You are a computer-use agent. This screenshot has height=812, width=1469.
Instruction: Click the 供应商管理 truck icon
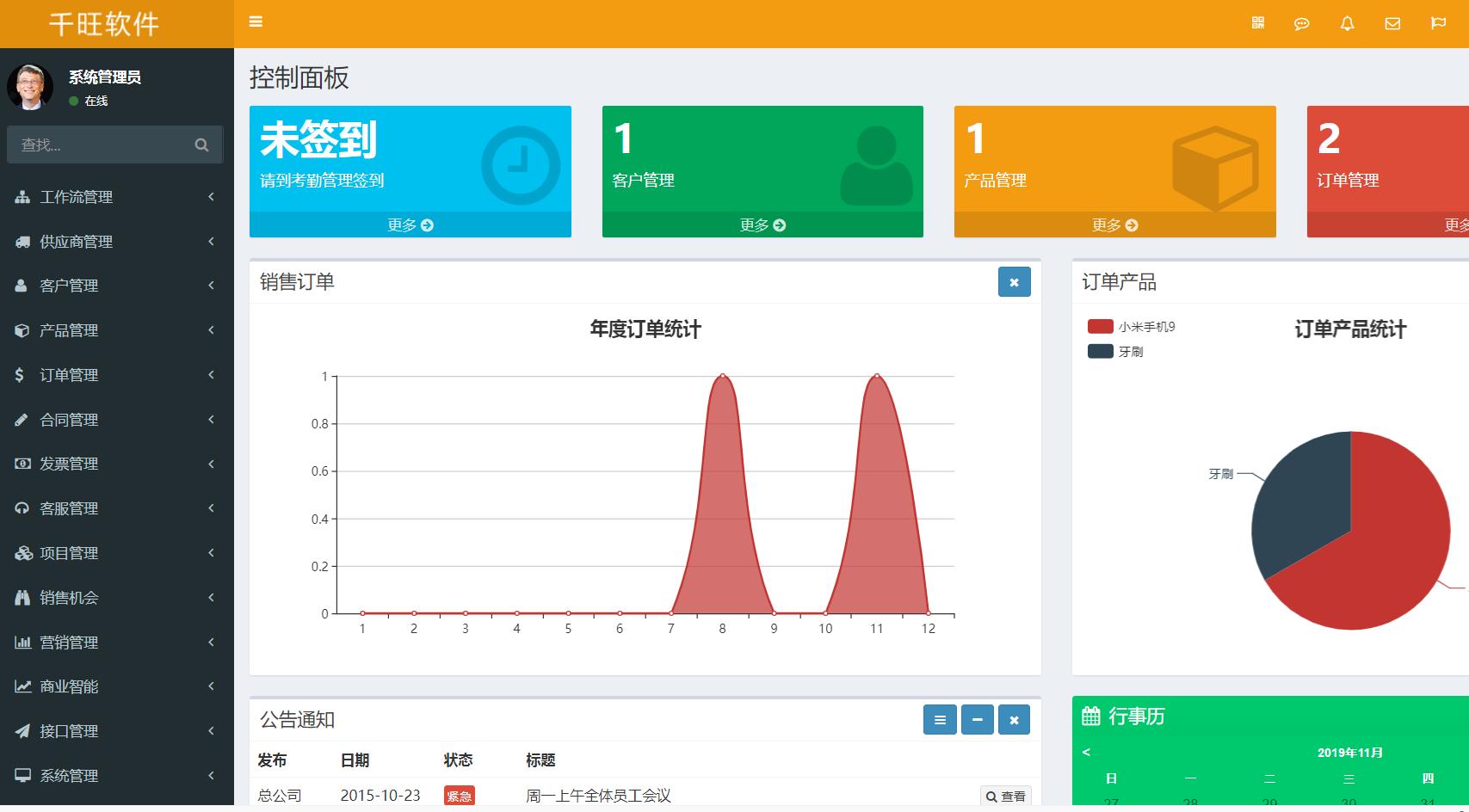click(x=22, y=242)
